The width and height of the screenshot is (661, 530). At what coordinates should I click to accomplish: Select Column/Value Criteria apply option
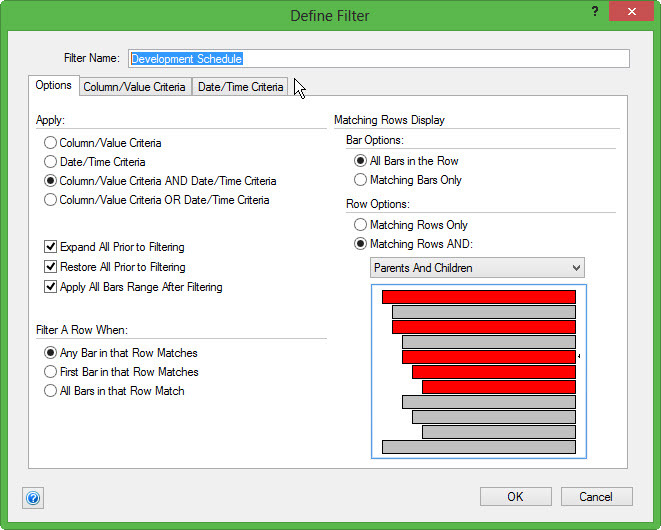click(51, 143)
